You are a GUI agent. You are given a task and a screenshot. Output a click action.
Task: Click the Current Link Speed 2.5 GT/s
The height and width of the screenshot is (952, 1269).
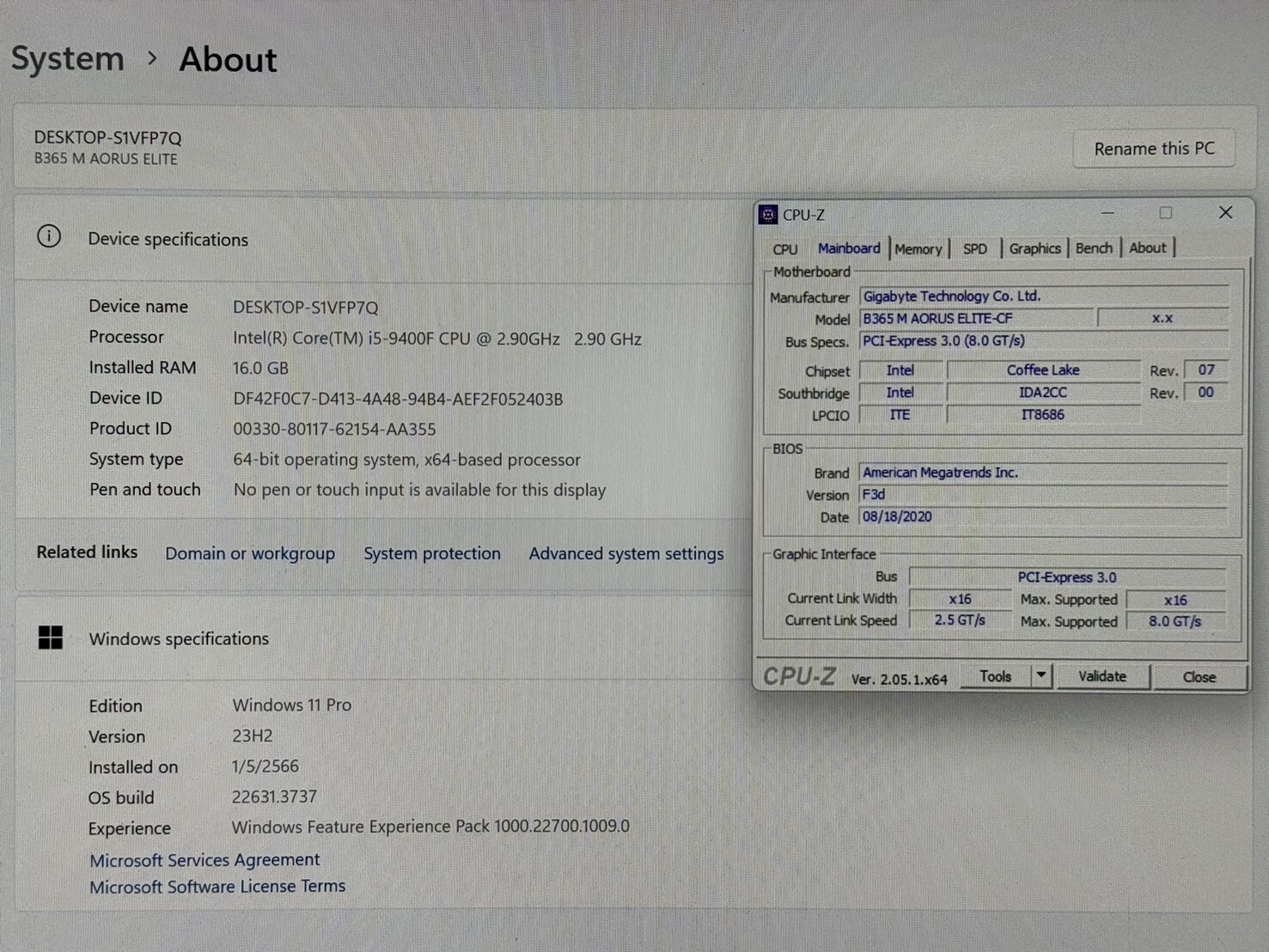coord(960,620)
